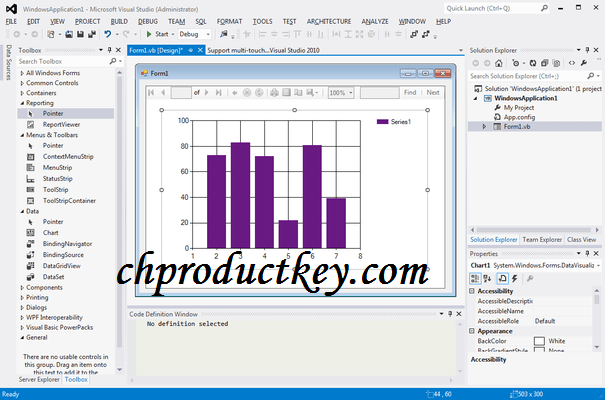Image resolution: width=605 pixels, height=400 pixels.
Task: Click the View Code icon in Solution Explorer
Action: (572, 63)
